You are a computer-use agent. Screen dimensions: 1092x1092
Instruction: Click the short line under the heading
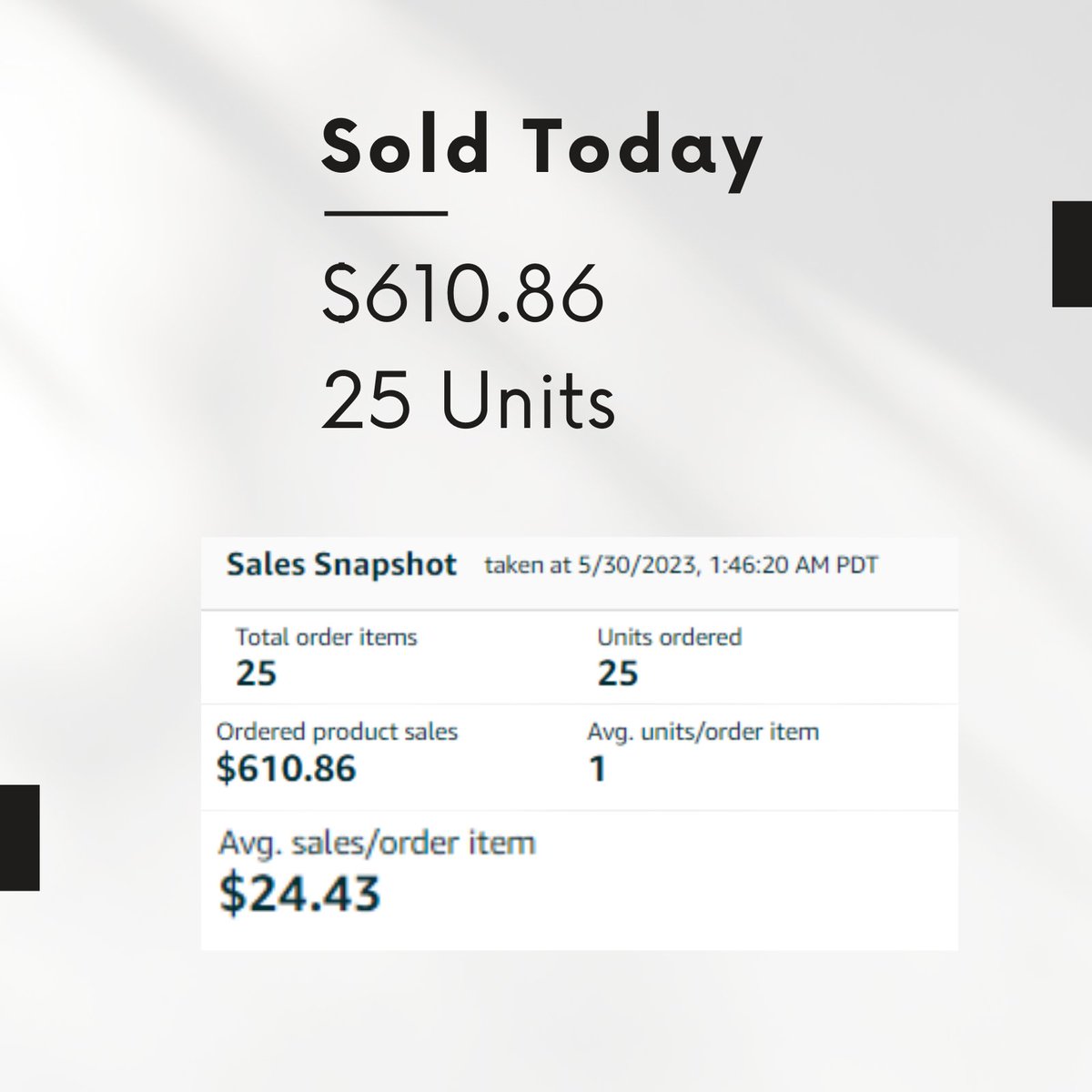(x=386, y=214)
